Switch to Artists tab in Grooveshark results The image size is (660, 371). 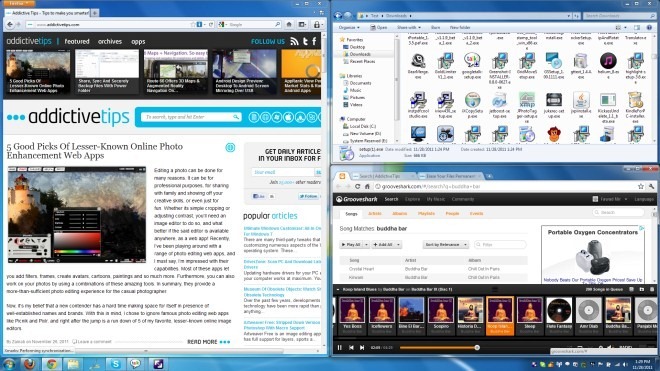pos(375,214)
